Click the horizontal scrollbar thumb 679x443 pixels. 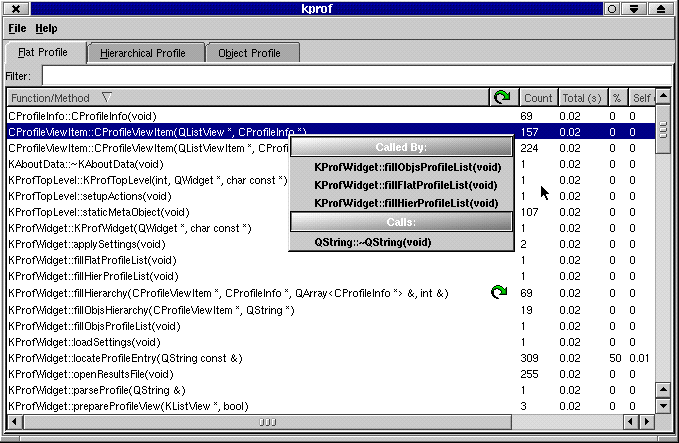pyautogui.click(x=267, y=421)
